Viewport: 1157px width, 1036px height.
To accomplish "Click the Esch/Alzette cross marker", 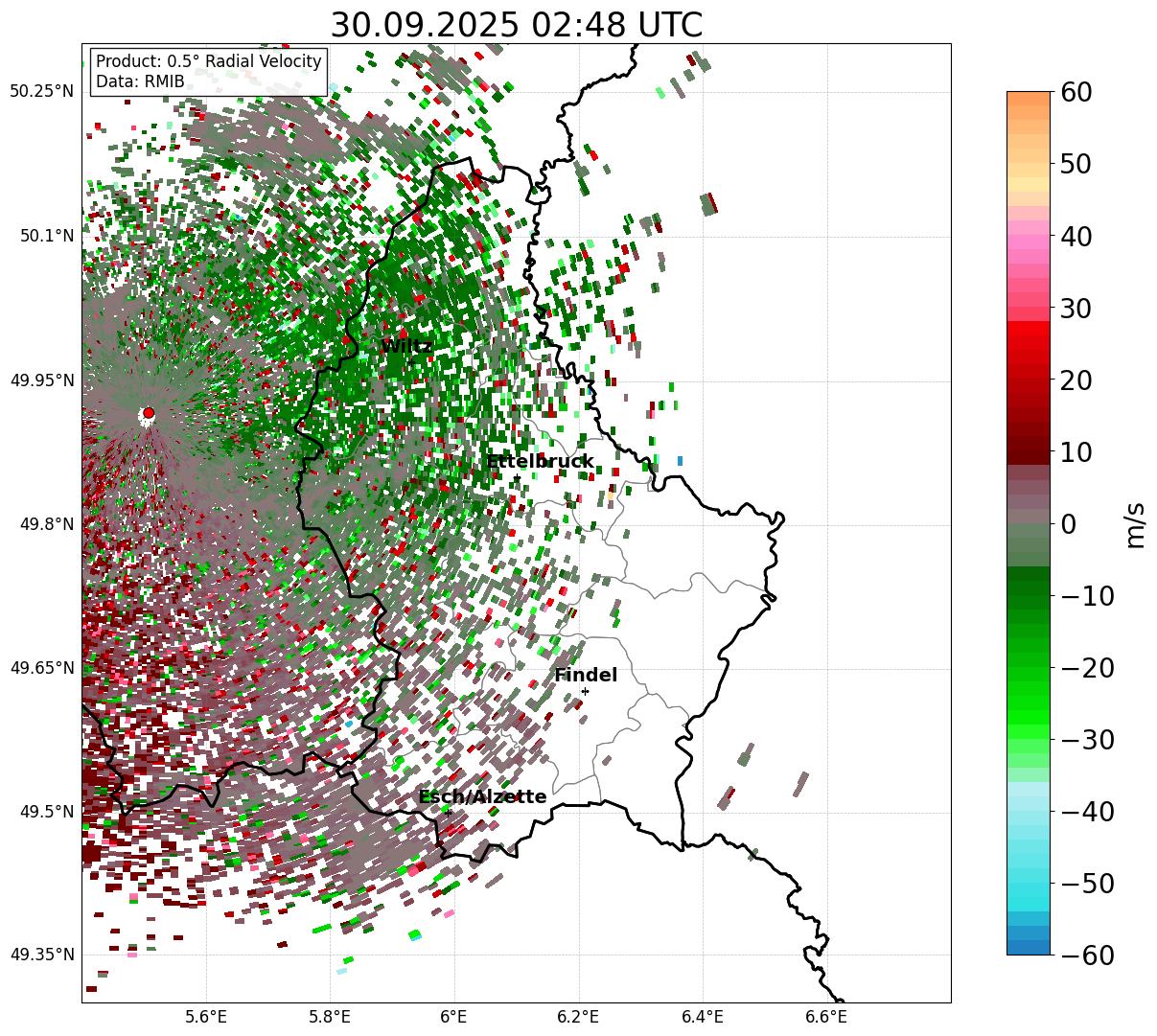I will pos(447,812).
